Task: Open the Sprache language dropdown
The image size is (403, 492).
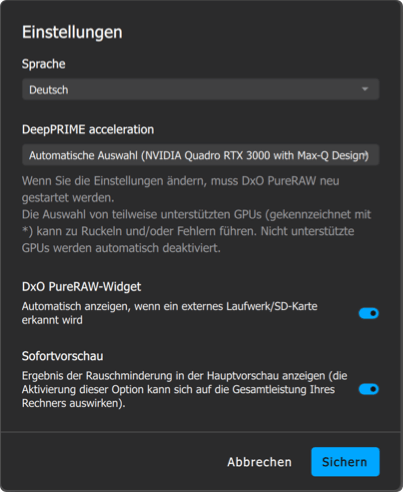Action: [200, 89]
